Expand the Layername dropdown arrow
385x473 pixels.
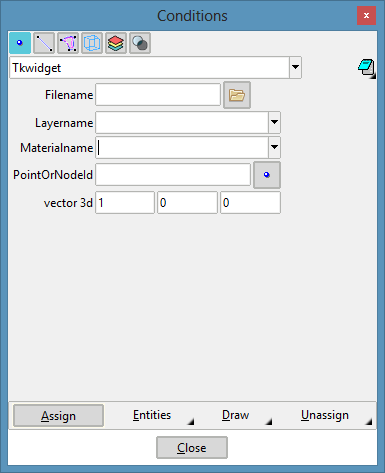click(274, 122)
